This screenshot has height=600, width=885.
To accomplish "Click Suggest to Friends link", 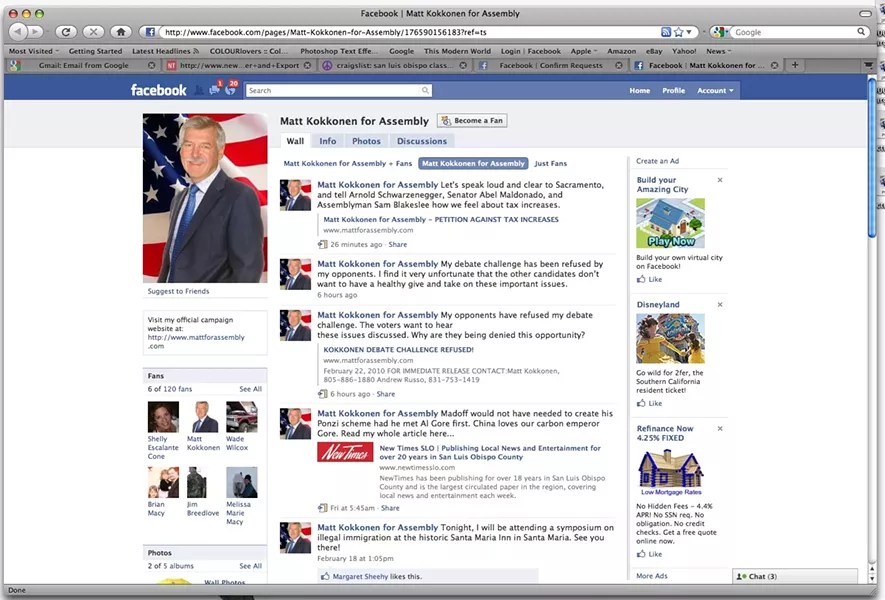I will click(x=178, y=291).
